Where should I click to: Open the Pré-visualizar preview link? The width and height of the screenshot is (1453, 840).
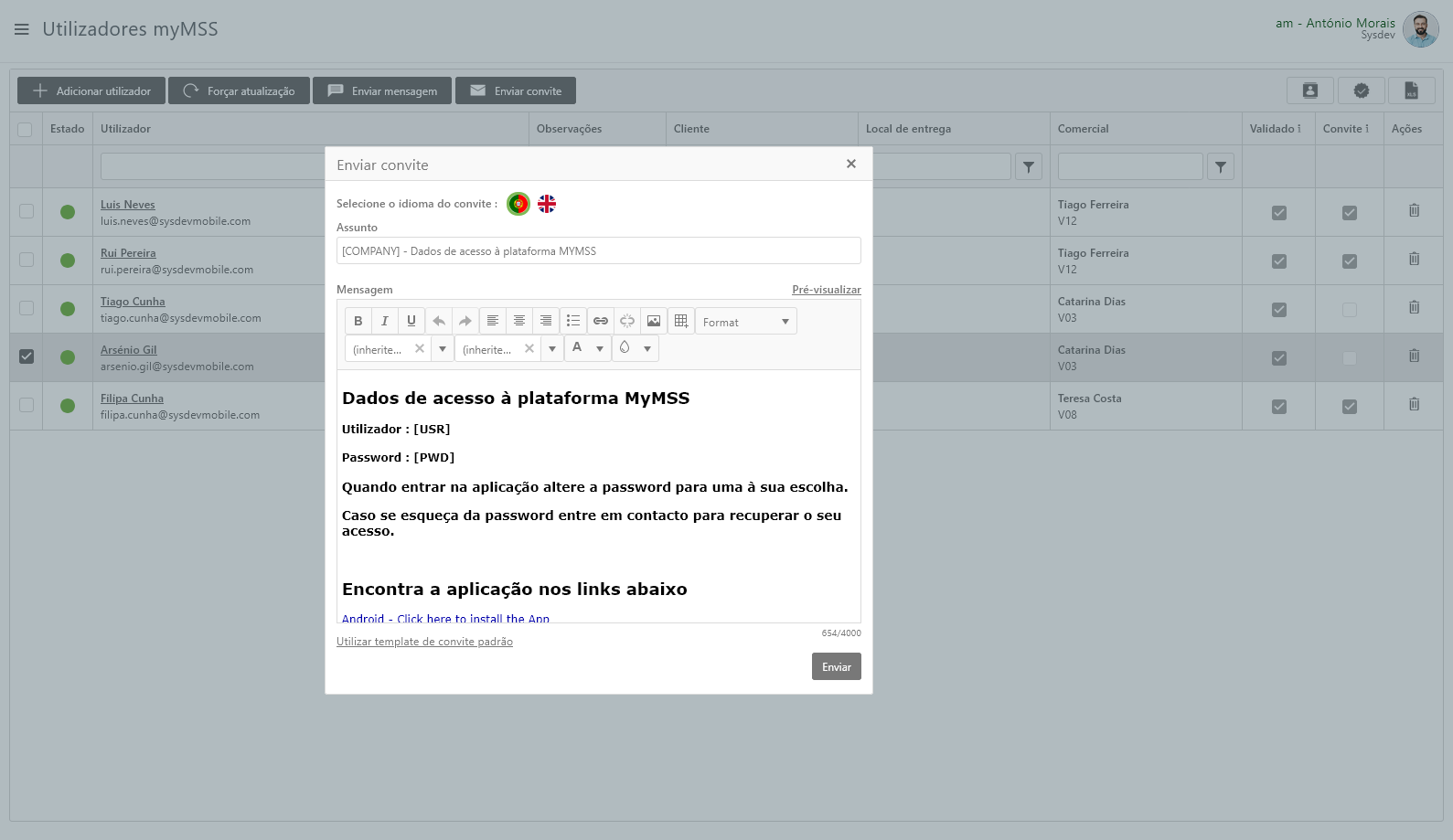[826, 290]
